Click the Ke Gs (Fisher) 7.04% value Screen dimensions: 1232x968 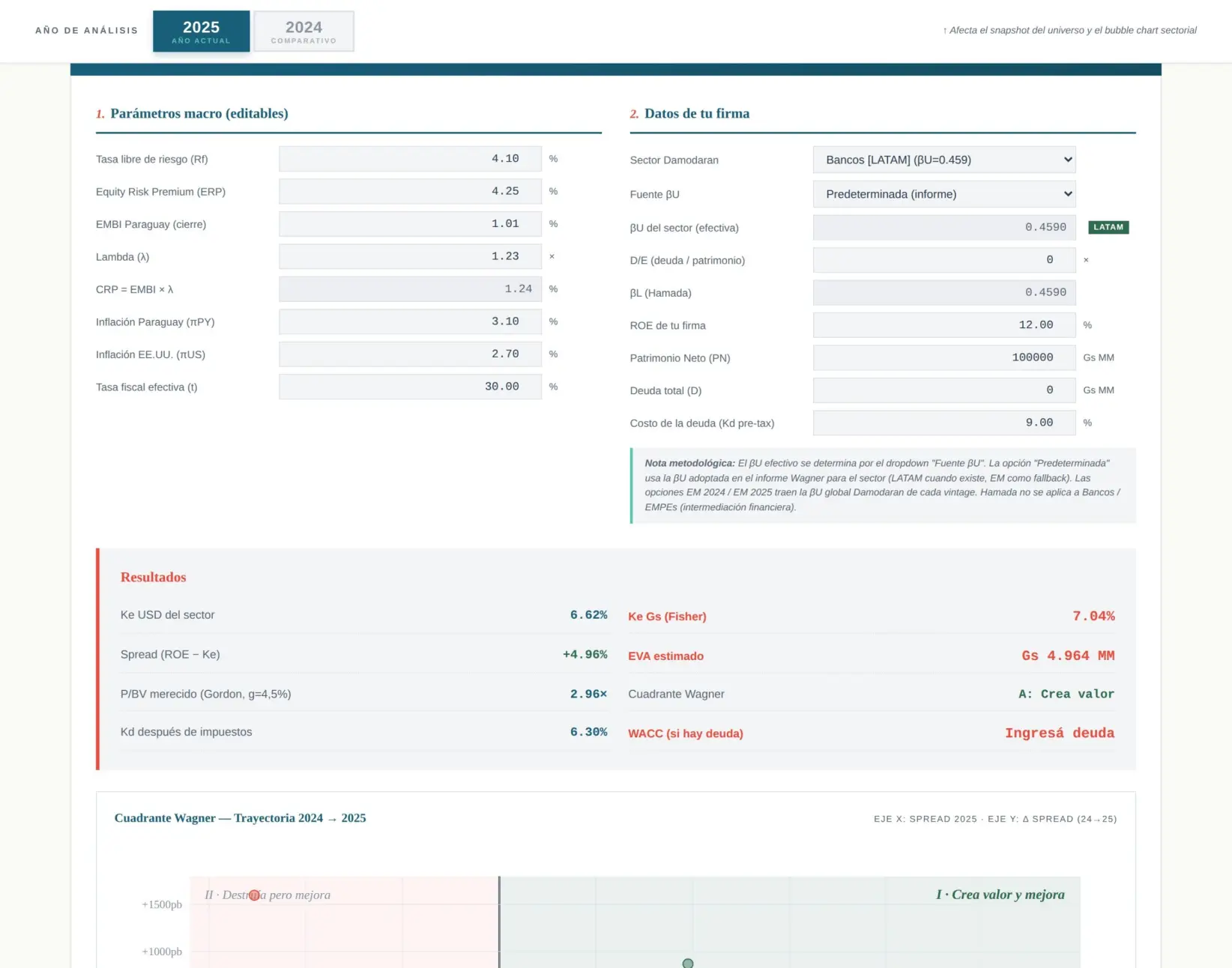1093,616
